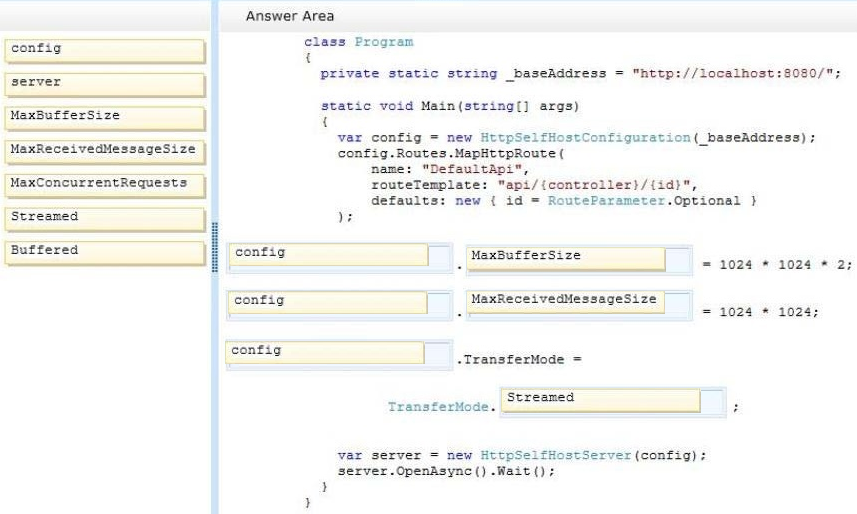Click RouteParameter in the defaults line
This screenshot has width=857, height=514.
(607, 201)
